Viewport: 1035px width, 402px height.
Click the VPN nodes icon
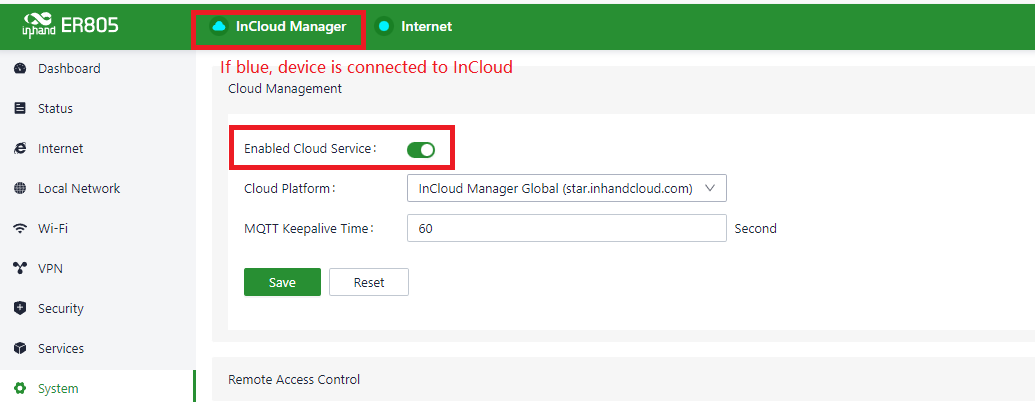[20, 269]
